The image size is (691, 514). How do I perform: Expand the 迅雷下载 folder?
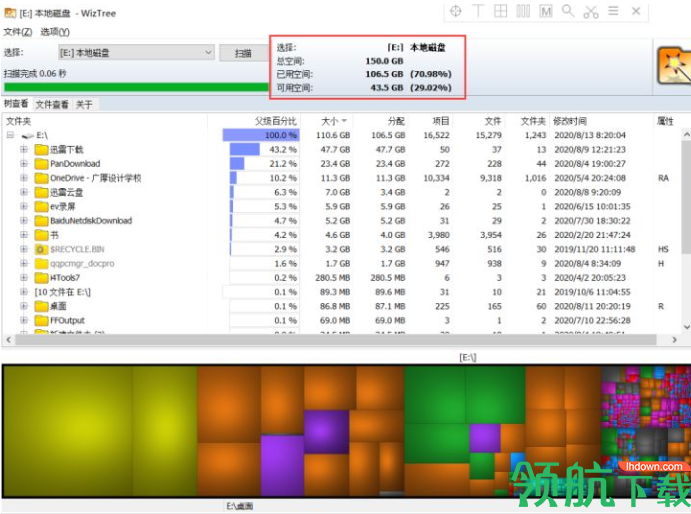(24, 149)
